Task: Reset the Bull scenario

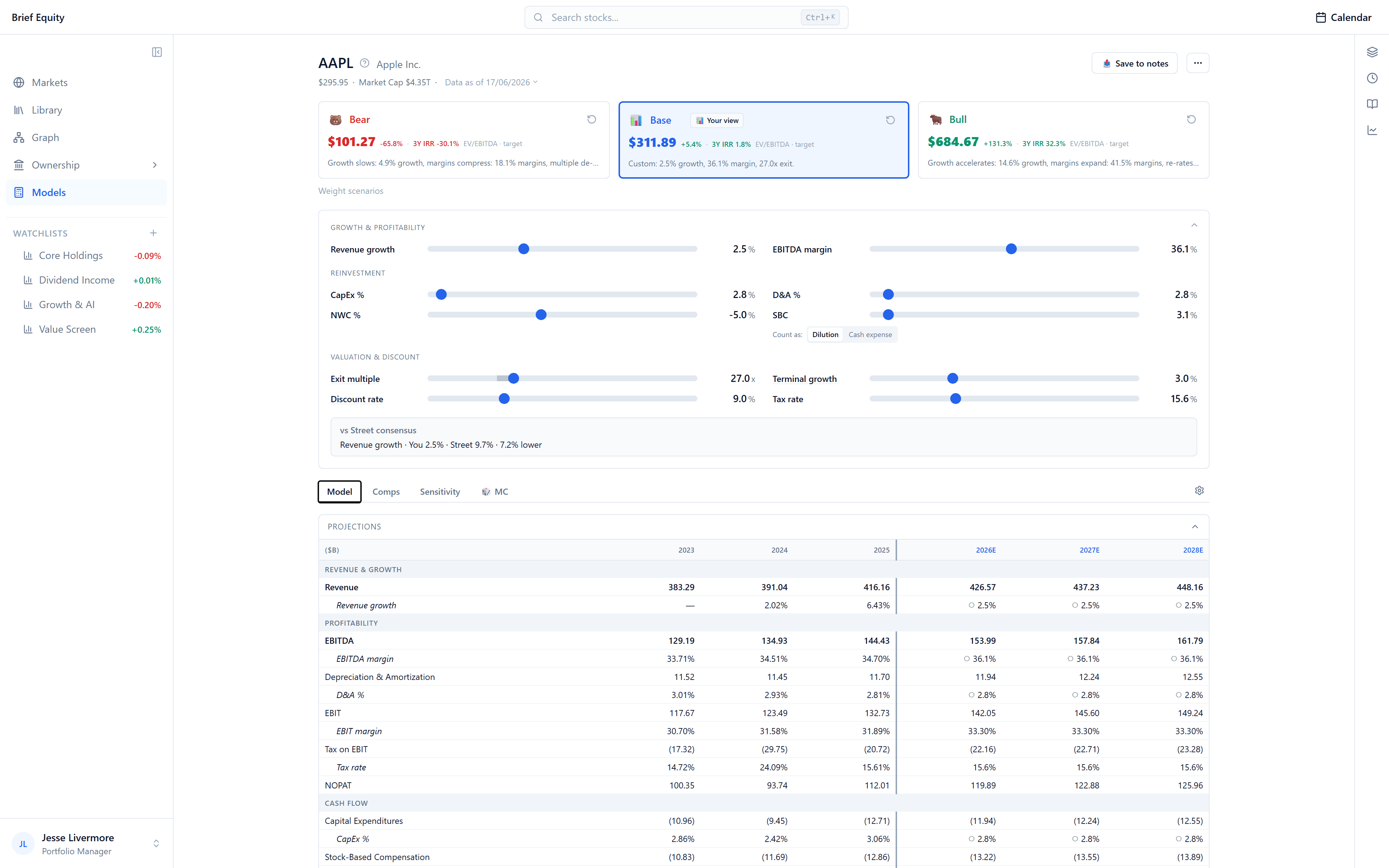Action: [1191, 119]
